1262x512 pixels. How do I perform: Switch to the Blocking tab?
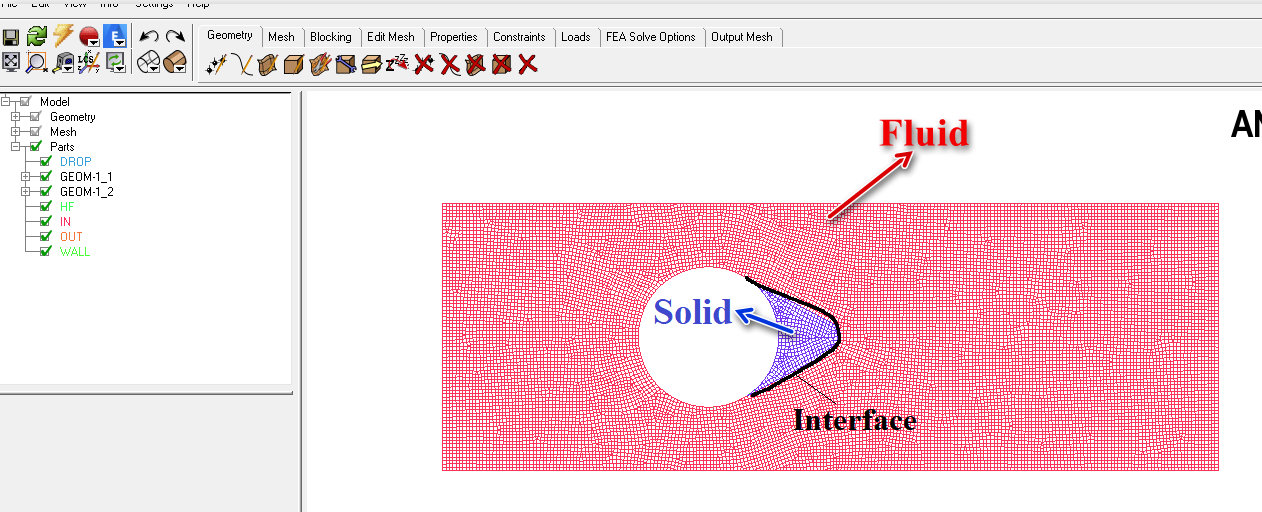pyautogui.click(x=331, y=37)
